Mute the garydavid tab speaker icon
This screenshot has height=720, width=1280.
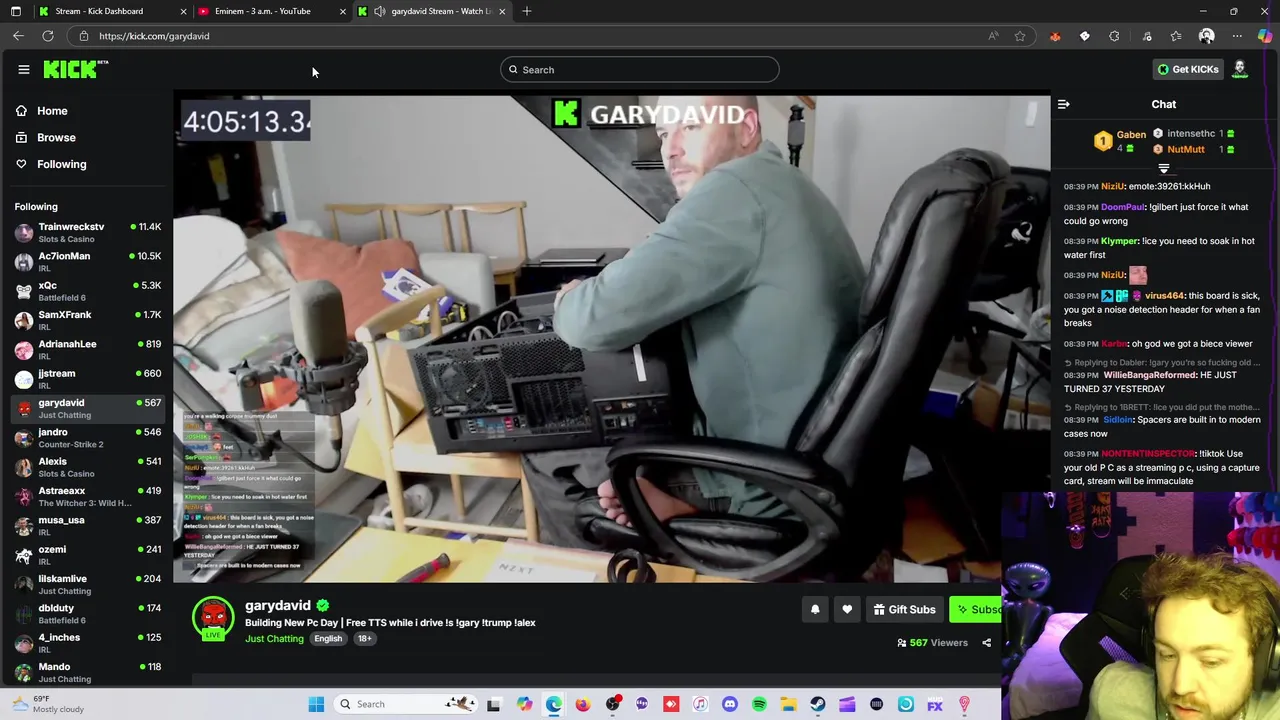[379, 11]
